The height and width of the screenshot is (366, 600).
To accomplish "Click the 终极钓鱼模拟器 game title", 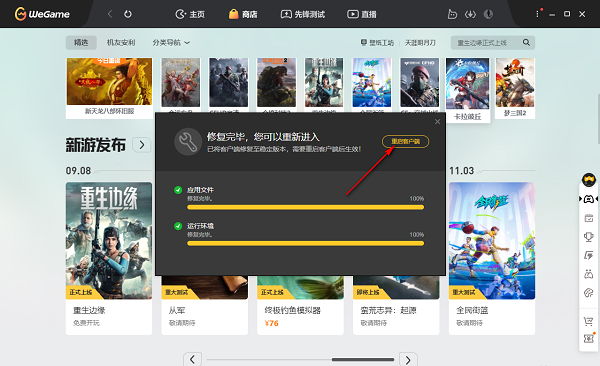I will click(293, 310).
